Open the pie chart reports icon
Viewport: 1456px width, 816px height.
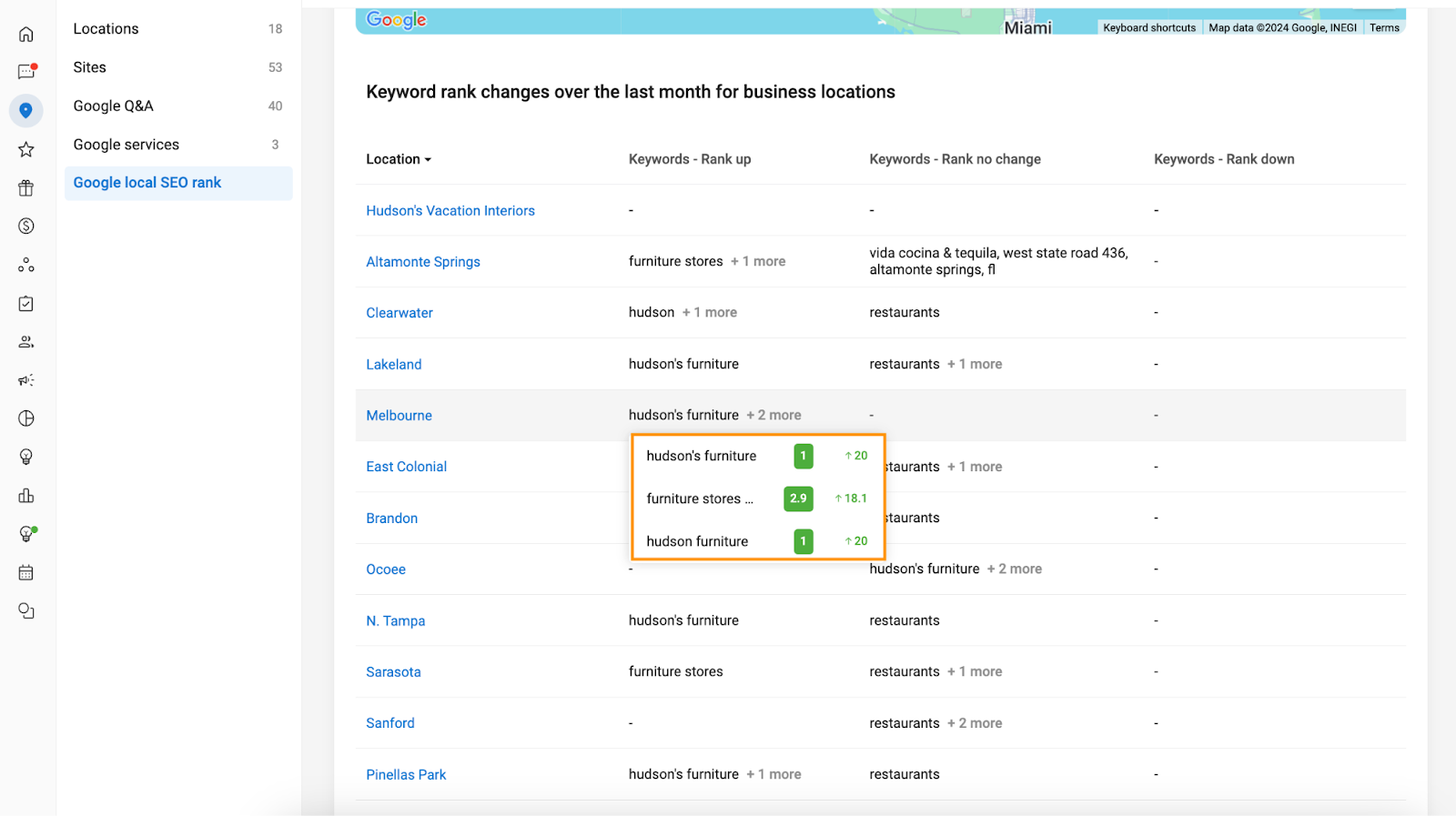click(26, 418)
